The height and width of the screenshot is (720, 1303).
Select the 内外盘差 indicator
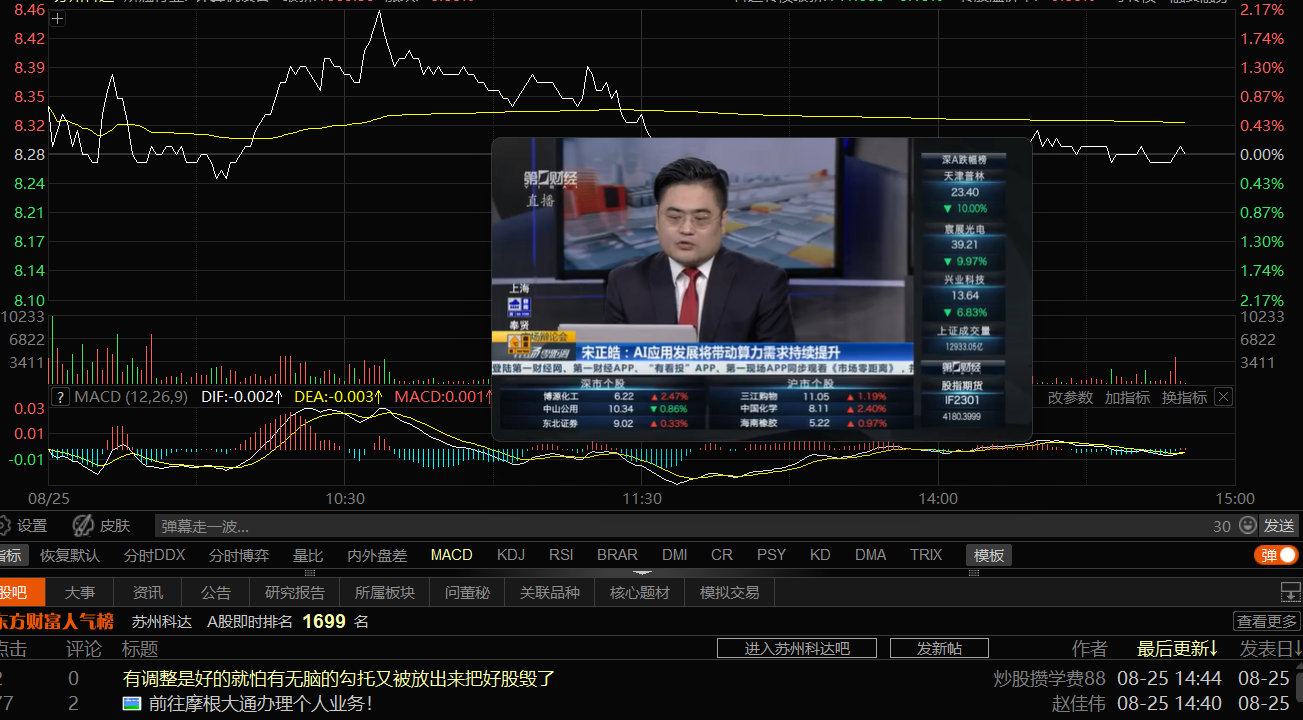377,555
